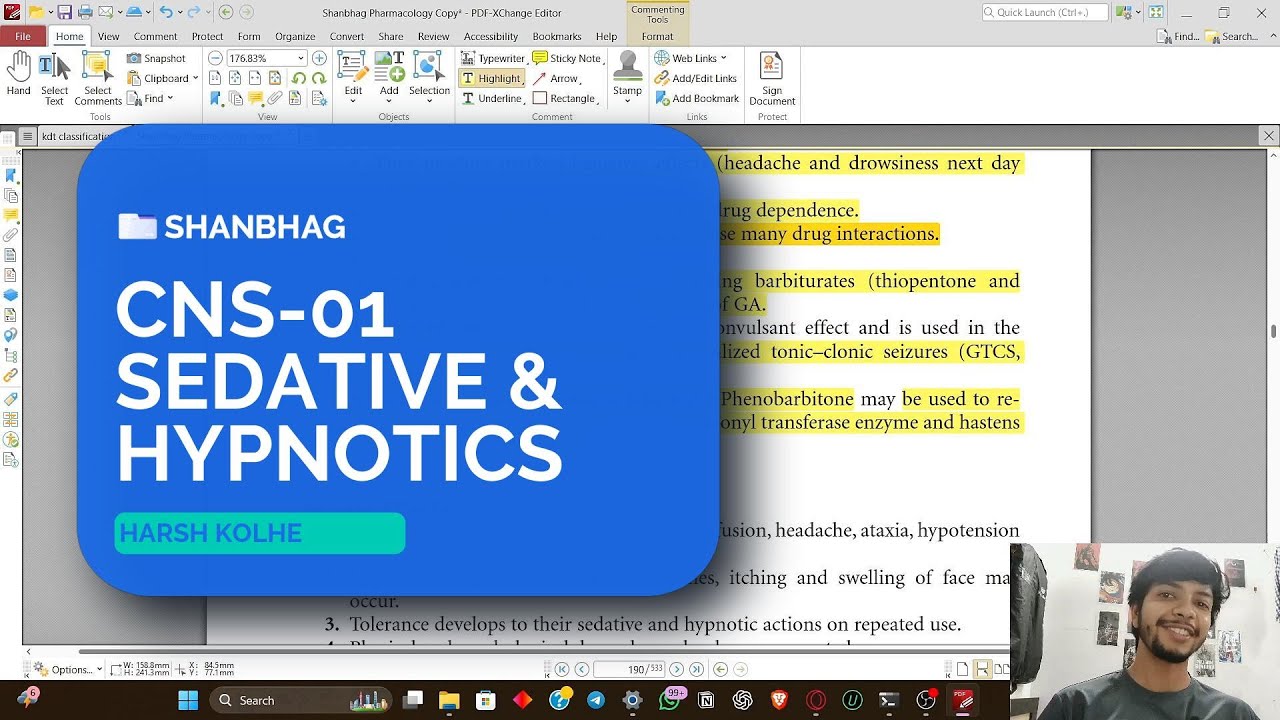Undo the last action

[165, 12]
